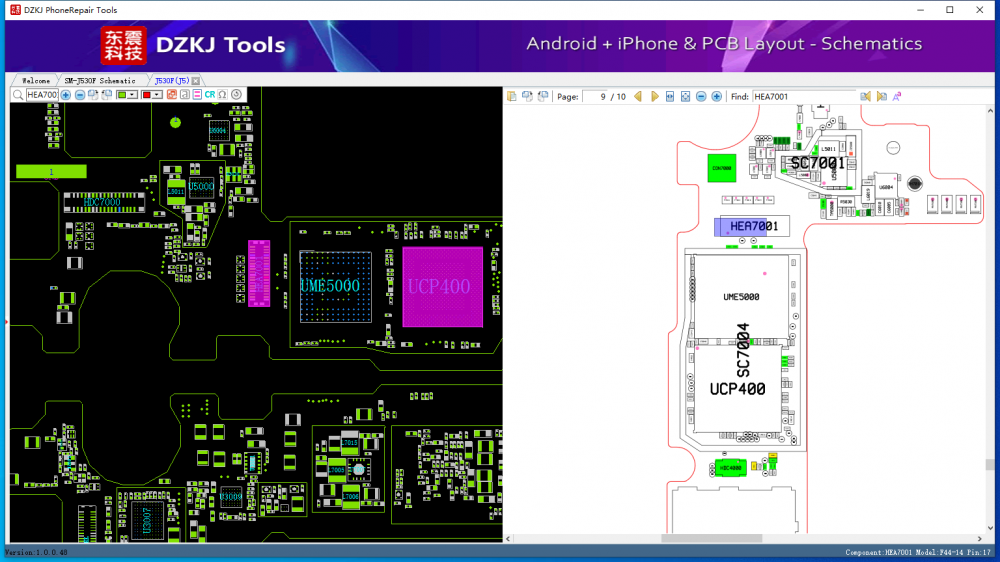1000x562 pixels.
Task: Click the U3007 chip on PCB layout
Action: coord(147,520)
